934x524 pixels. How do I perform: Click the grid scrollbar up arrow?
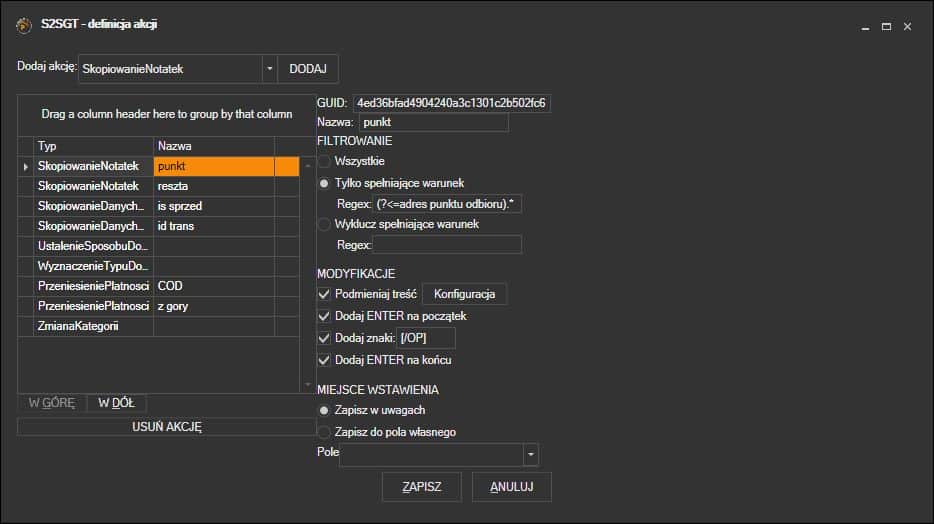click(308, 166)
